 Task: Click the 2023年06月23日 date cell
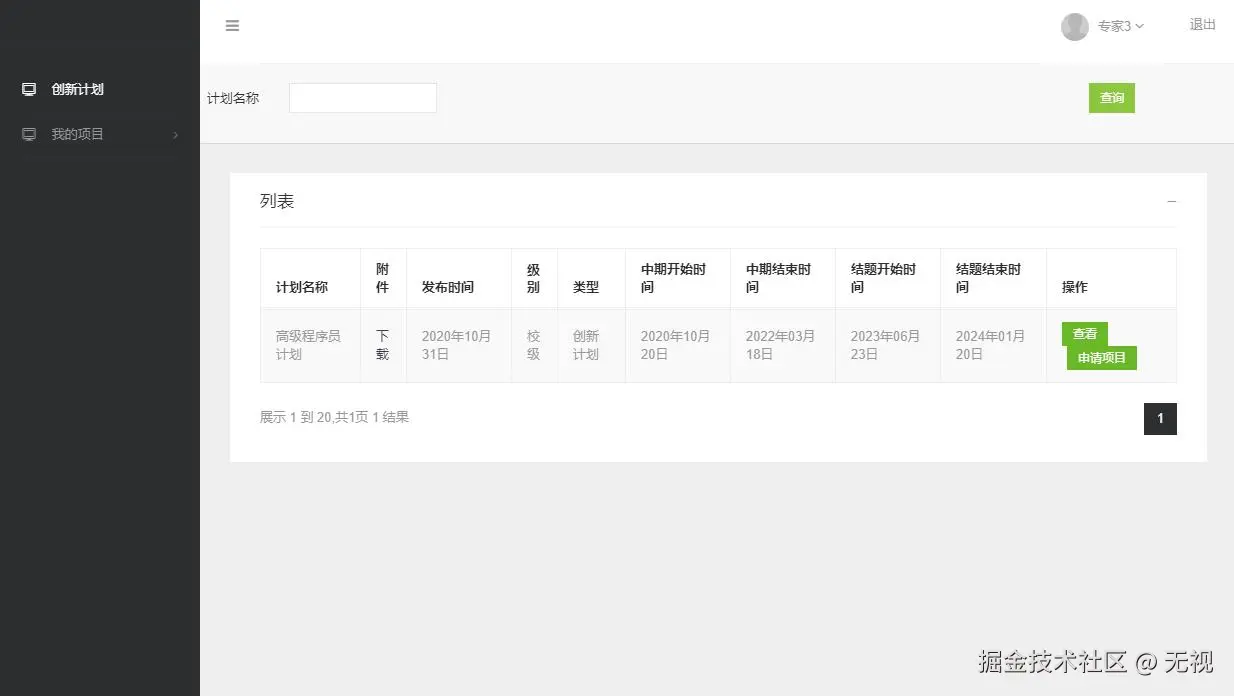(x=886, y=345)
